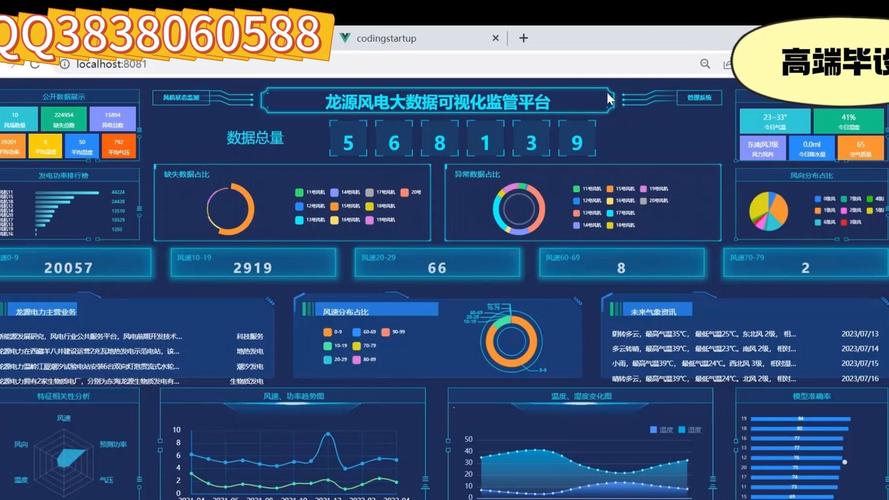Select the codingstartup browser tab
The image size is (889, 500).
point(420,38)
